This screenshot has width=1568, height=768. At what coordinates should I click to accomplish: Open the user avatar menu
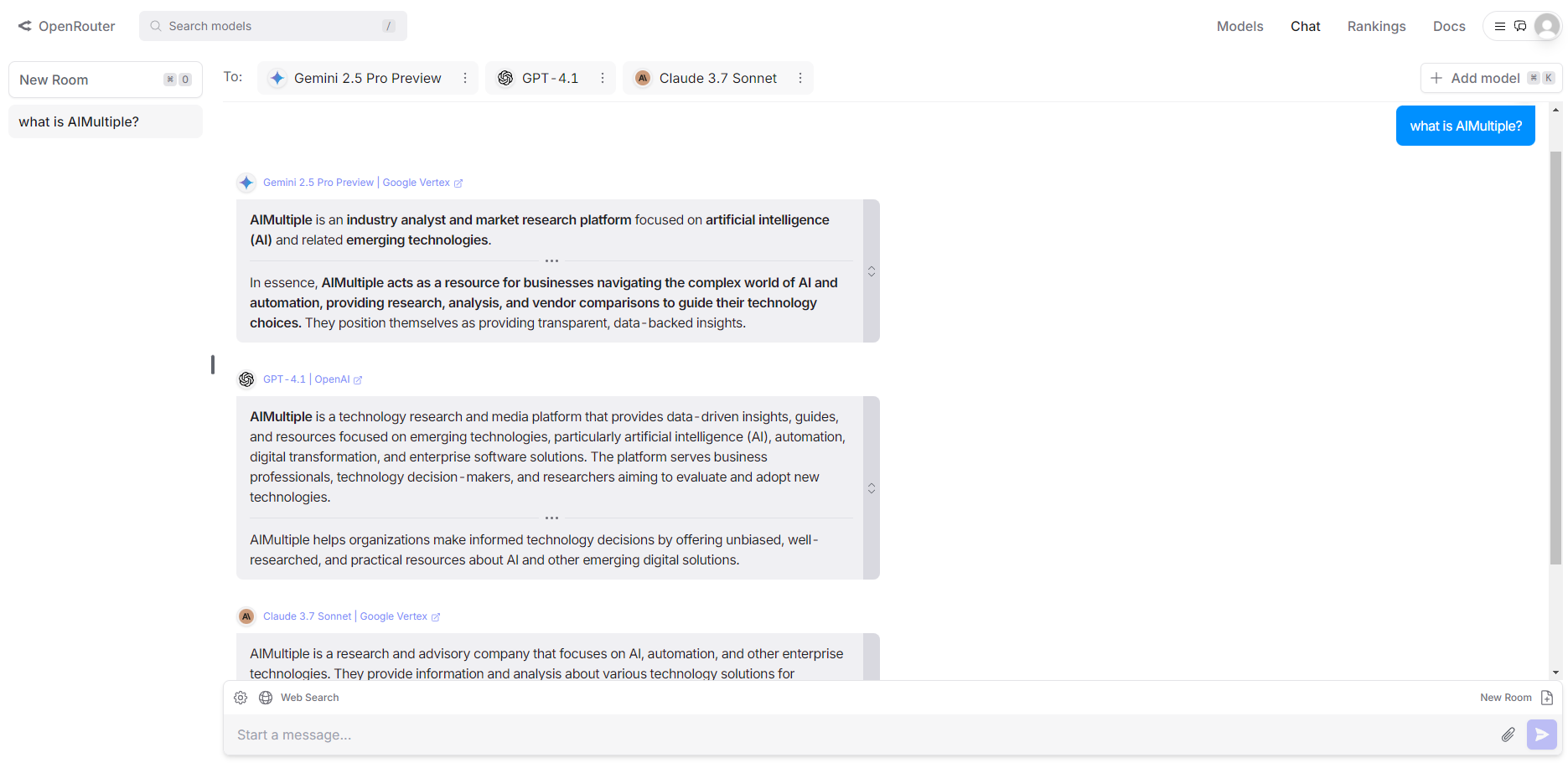(x=1547, y=26)
